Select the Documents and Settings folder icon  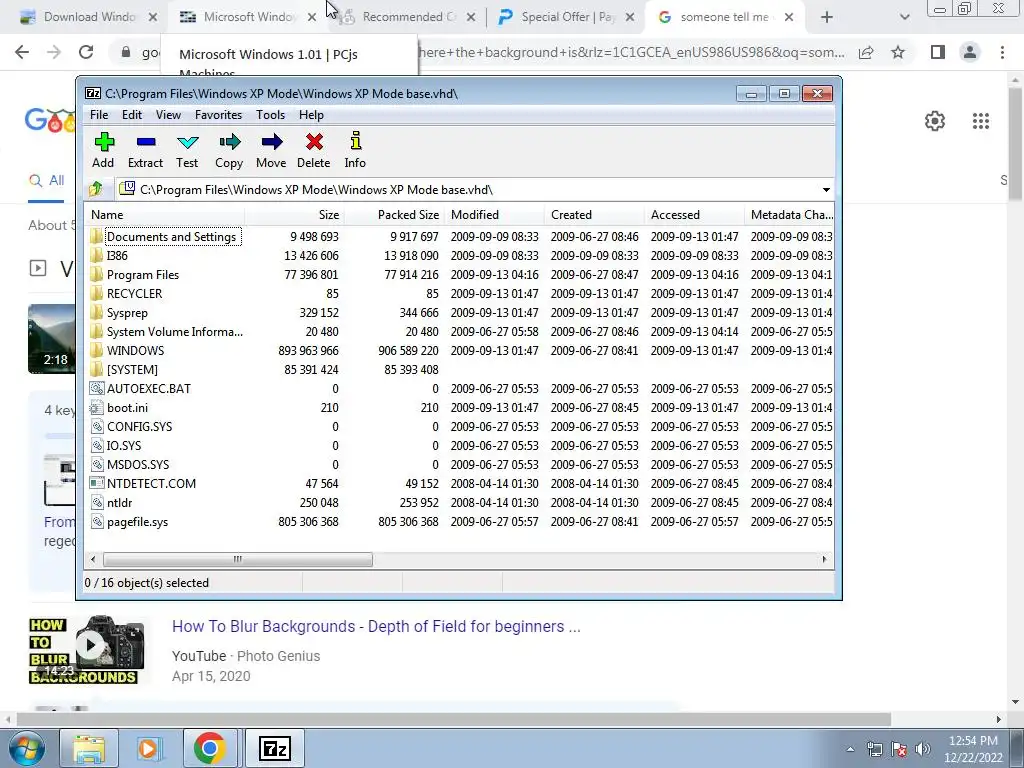[97, 236]
